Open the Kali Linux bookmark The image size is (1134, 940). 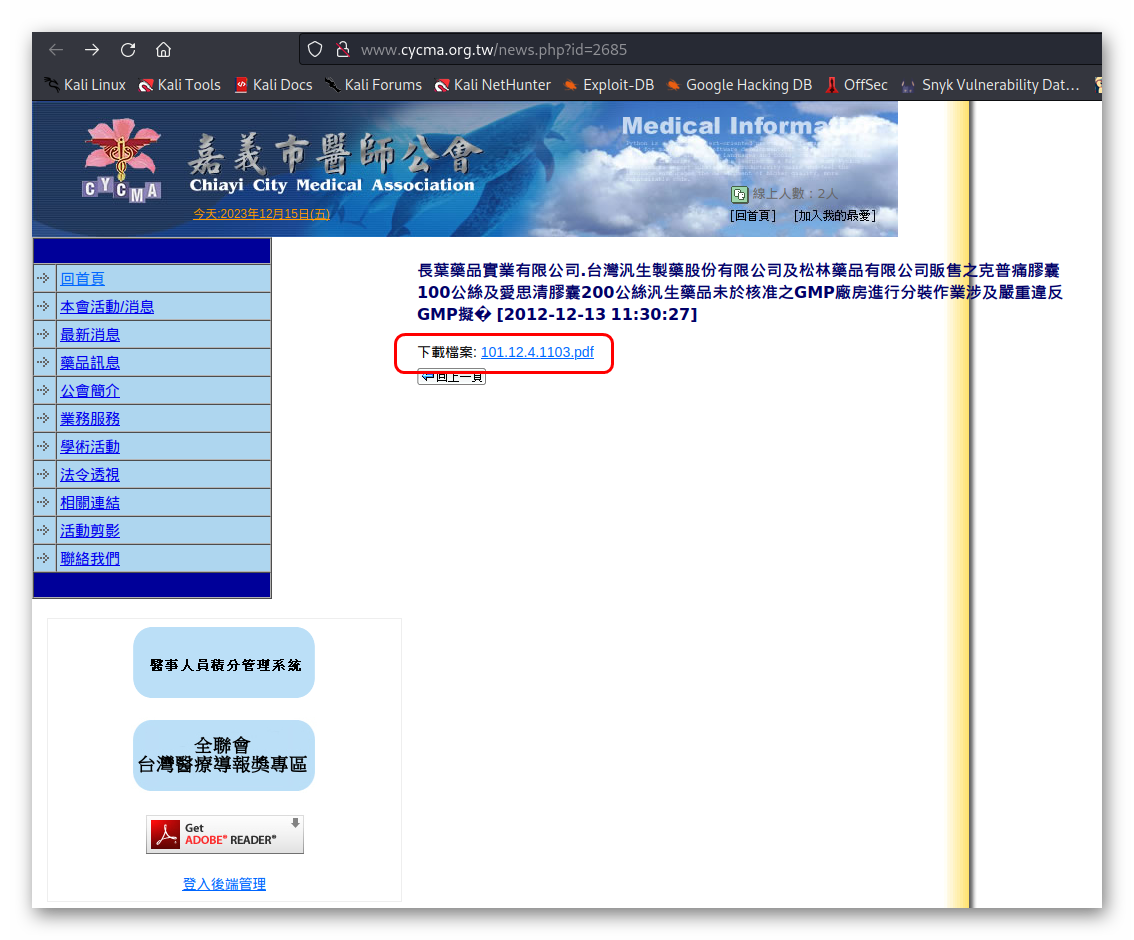click(85, 85)
